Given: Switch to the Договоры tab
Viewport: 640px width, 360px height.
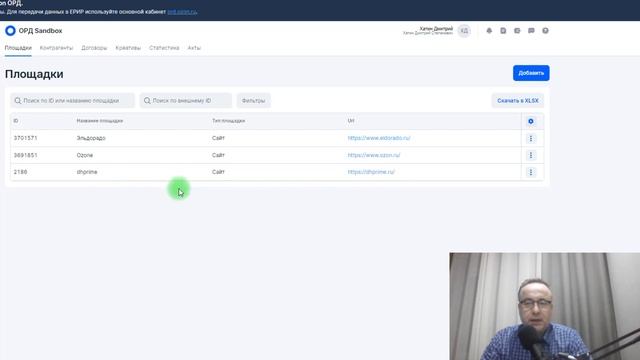Looking at the screenshot, I should [x=94, y=48].
